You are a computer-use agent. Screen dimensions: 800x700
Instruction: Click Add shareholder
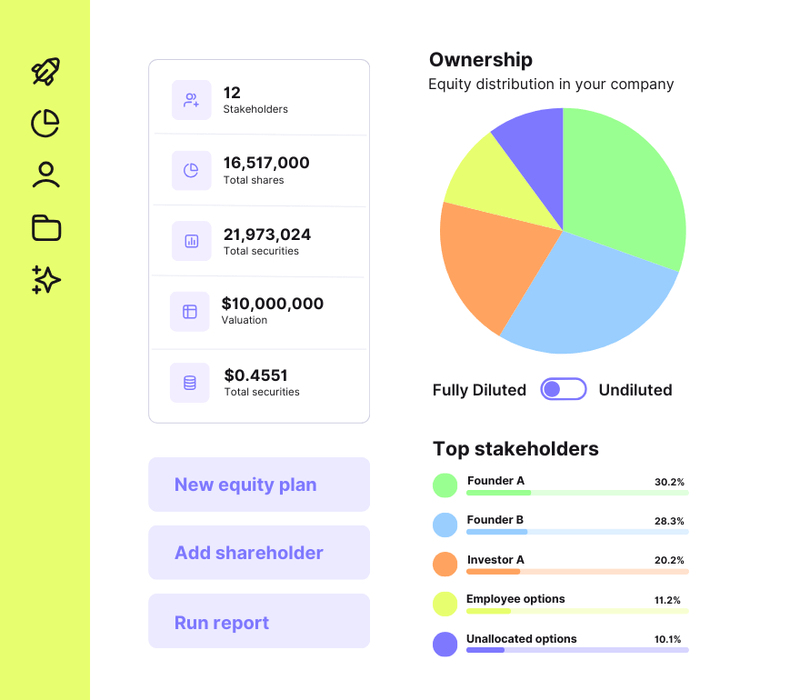point(259,552)
